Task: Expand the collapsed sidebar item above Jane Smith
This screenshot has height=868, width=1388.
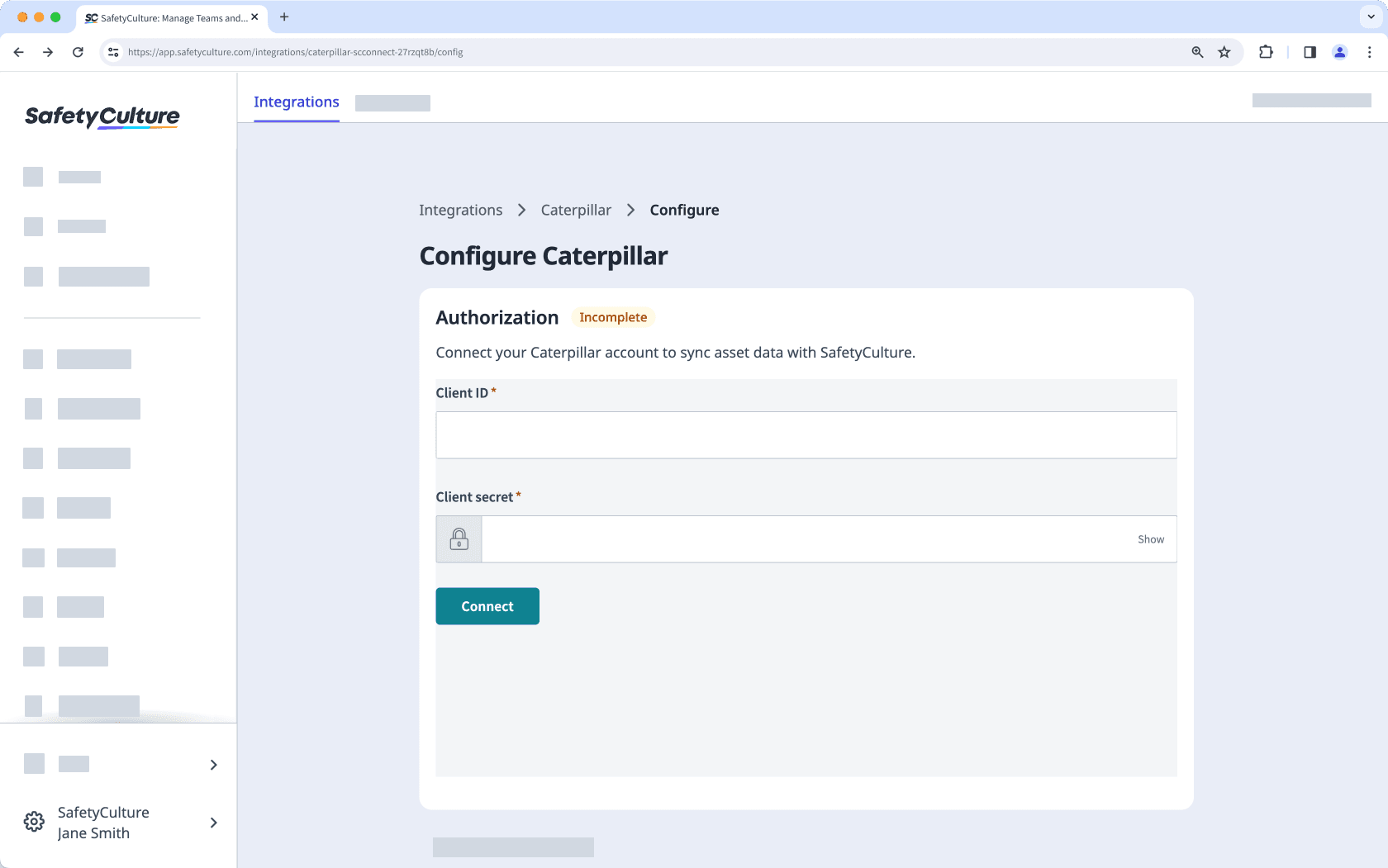Action: click(213, 764)
